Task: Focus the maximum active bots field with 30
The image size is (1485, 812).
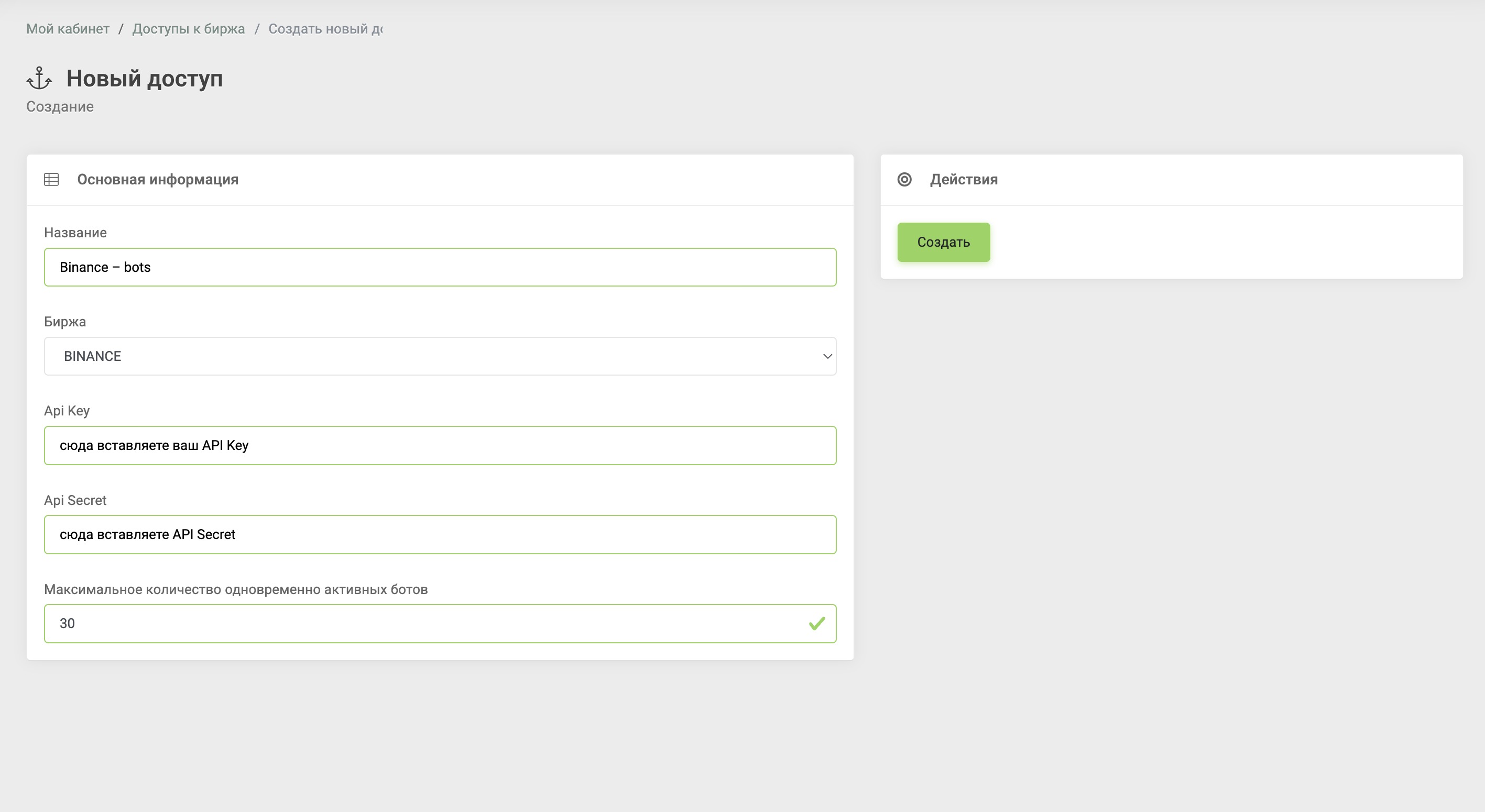Action: click(441, 623)
